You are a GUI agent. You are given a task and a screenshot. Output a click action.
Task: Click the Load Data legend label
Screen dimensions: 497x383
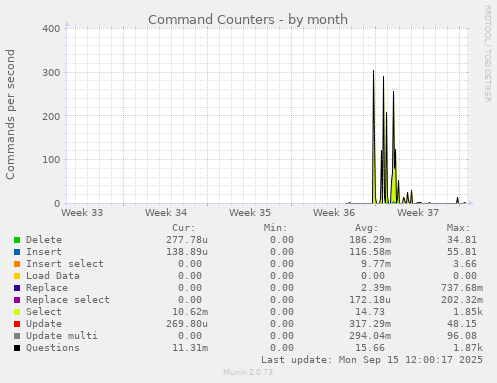[53, 276]
